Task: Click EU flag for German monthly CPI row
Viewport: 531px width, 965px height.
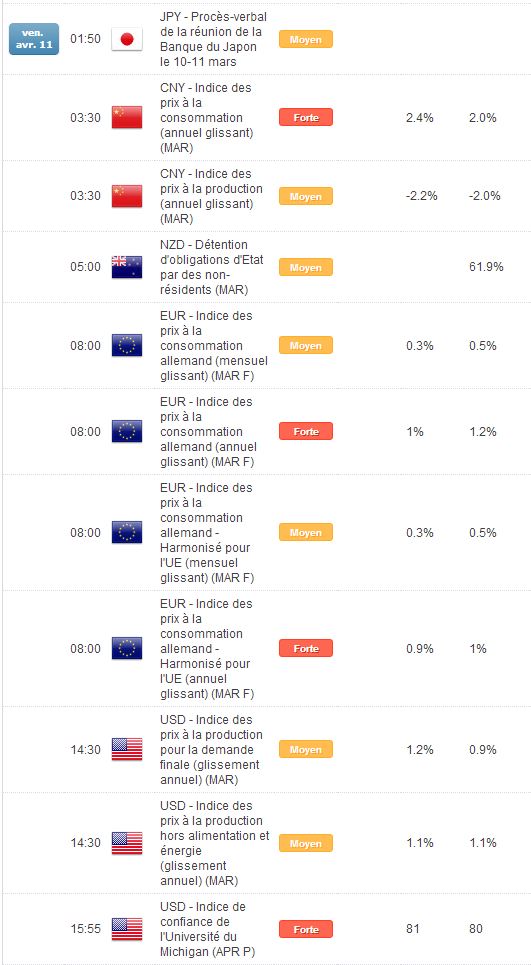Action: point(127,345)
